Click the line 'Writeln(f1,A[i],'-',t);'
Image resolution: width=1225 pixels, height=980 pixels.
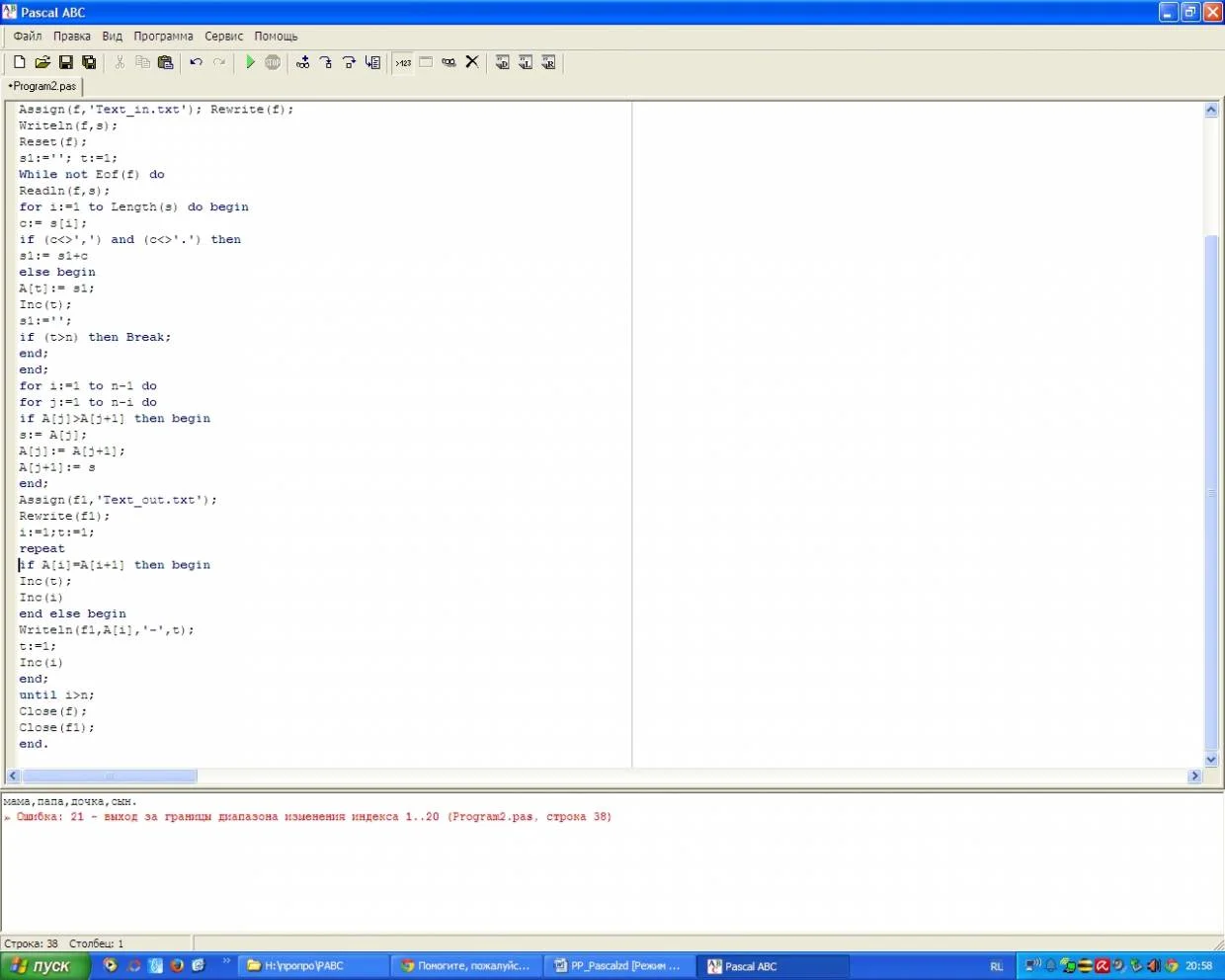pos(107,629)
